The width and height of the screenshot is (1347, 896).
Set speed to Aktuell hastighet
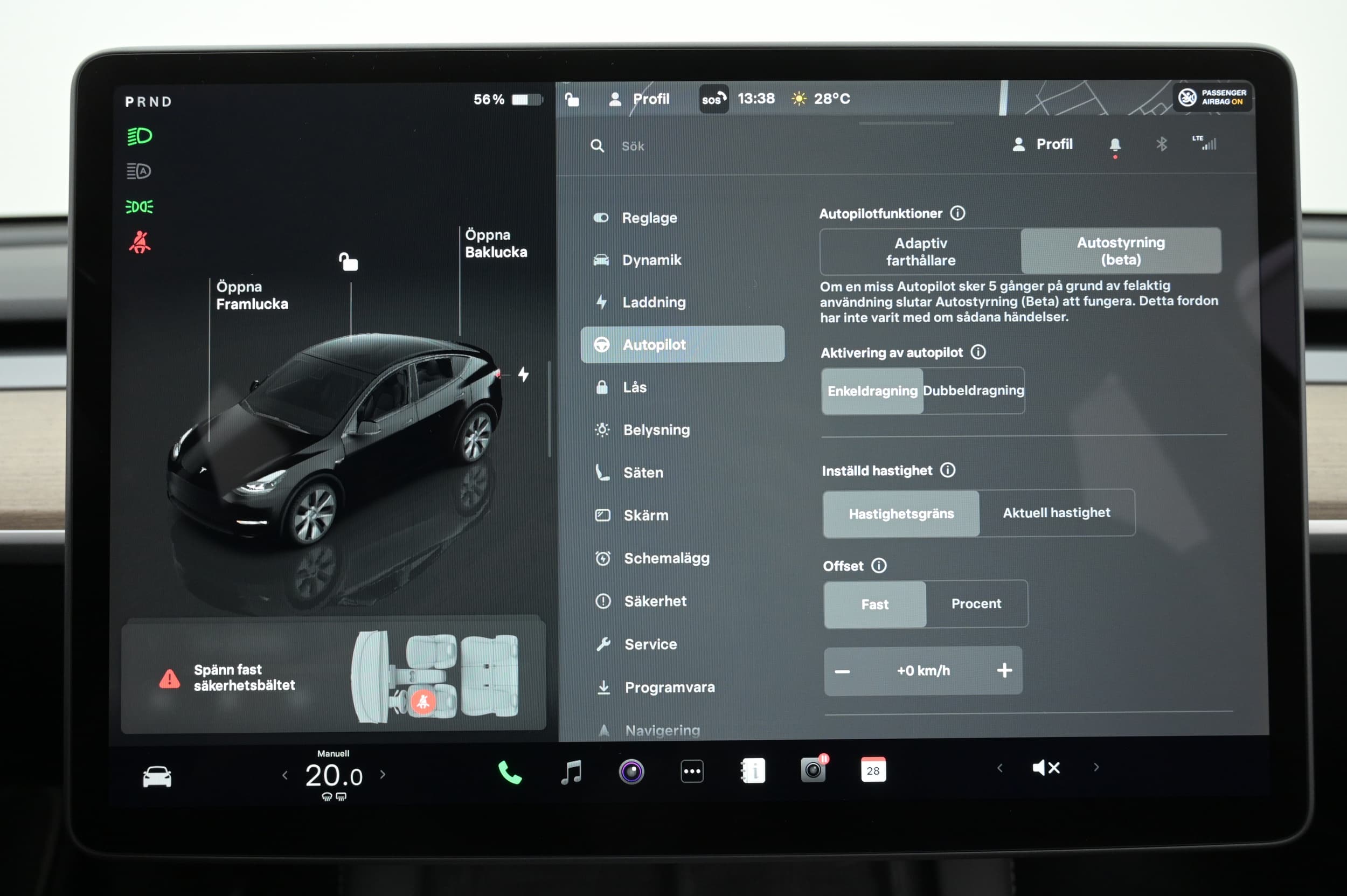tap(1057, 512)
